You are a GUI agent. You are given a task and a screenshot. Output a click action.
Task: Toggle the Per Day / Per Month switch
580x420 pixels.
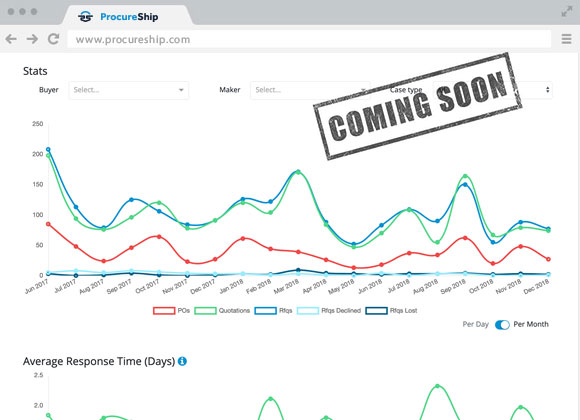(502, 325)
